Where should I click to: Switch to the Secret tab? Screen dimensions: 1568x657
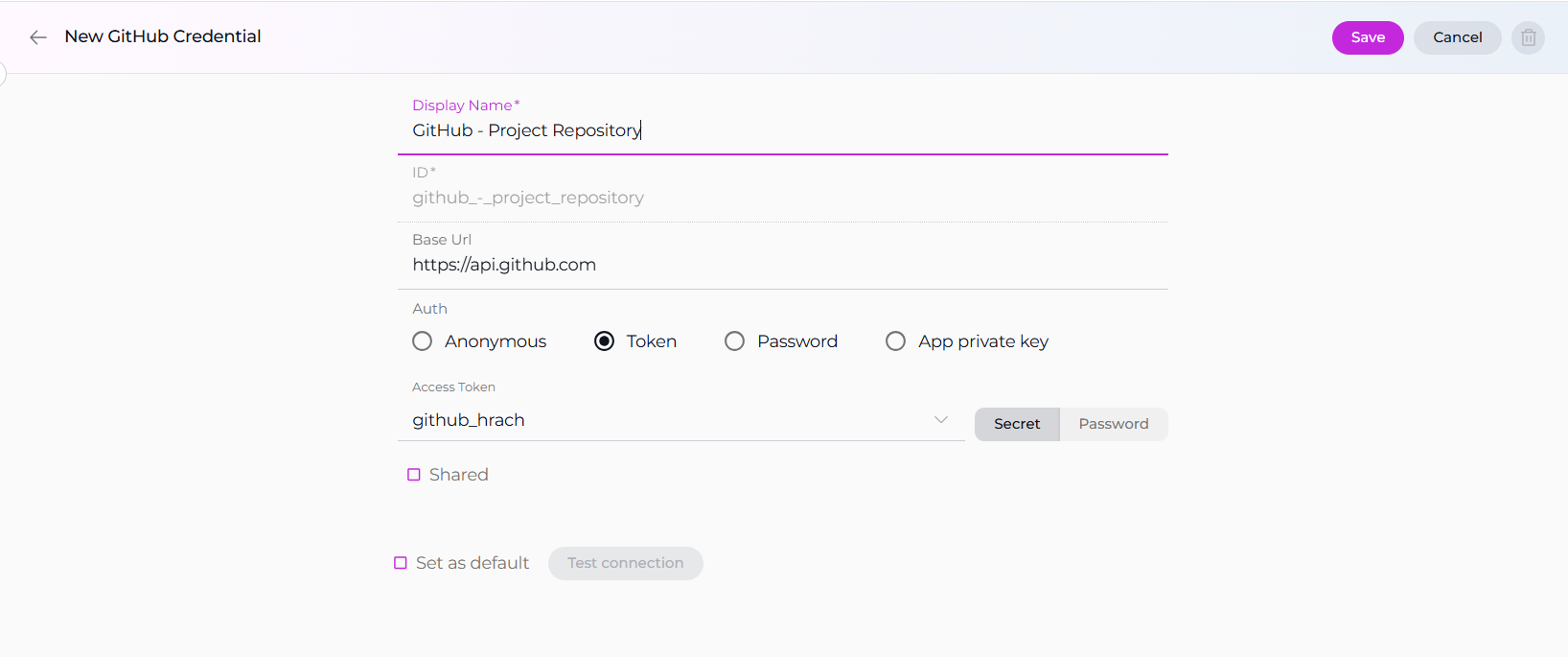[1016, 424]
